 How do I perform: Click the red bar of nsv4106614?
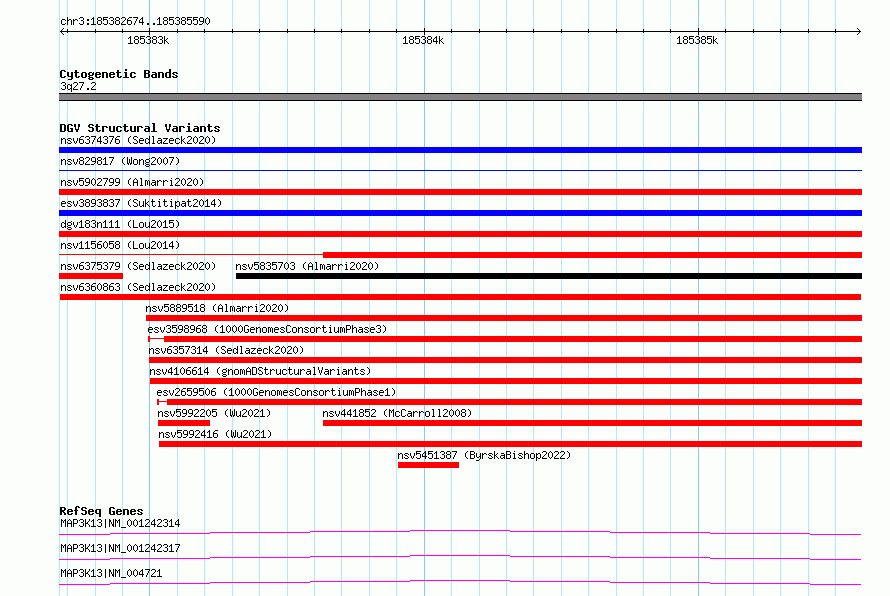pos(506,381)
